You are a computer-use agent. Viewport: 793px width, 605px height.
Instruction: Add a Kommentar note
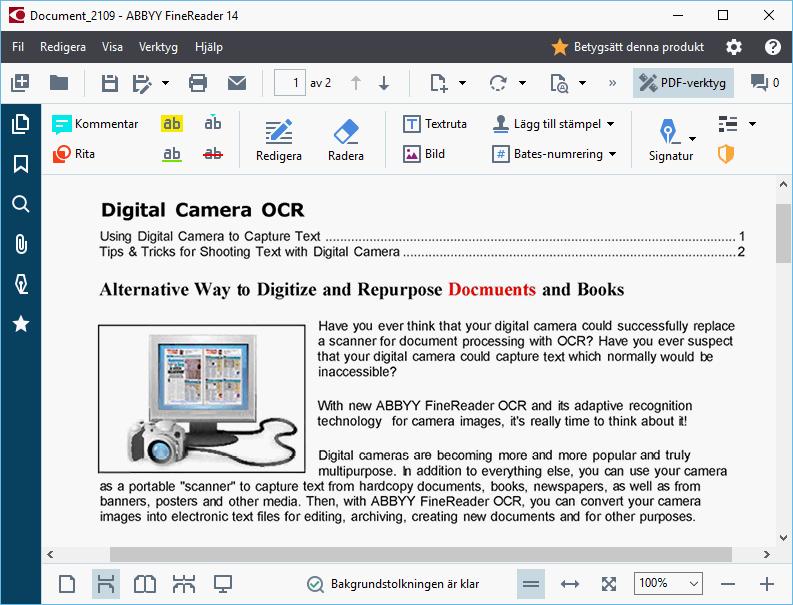[x=95, y=124]
